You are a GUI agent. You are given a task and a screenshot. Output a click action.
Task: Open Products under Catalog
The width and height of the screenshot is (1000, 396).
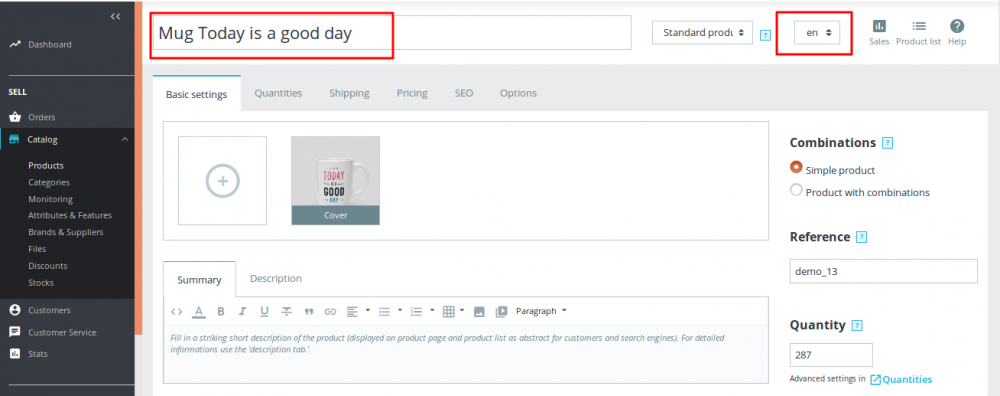[x=46, y=165]
